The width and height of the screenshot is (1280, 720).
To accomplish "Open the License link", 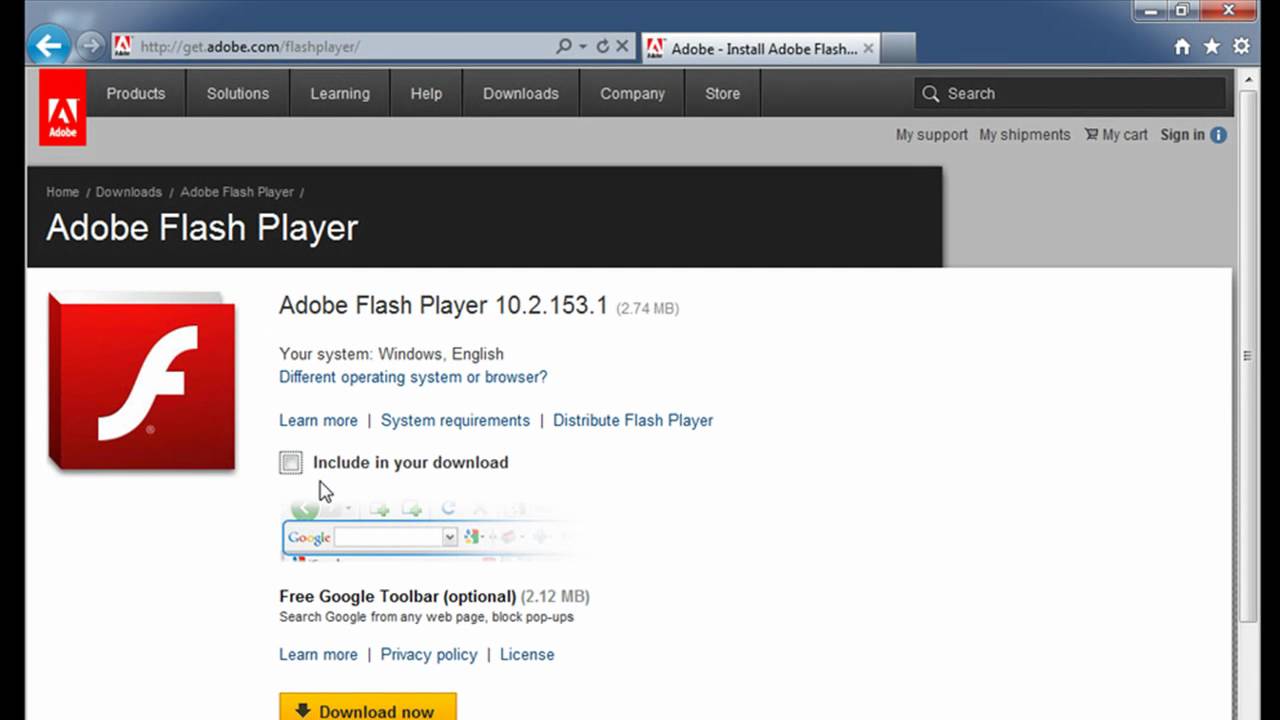I will pyautogui.click(x=527, y=654).
